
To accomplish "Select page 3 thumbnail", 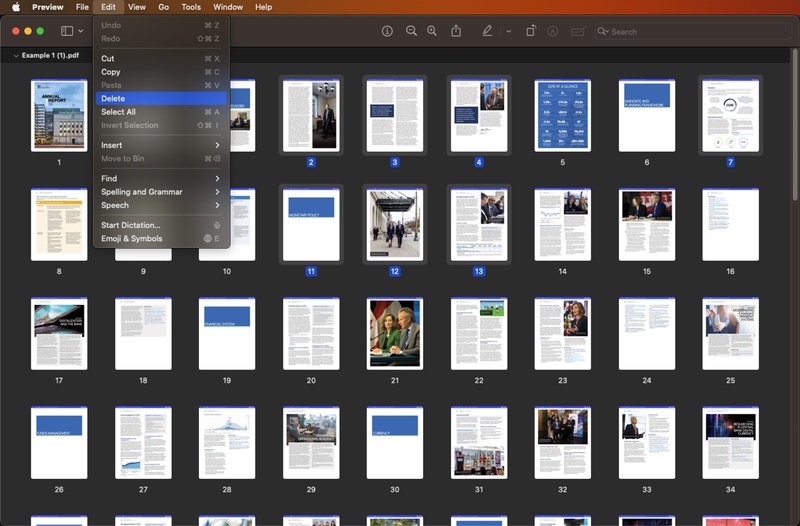I will tap(395, 115).
